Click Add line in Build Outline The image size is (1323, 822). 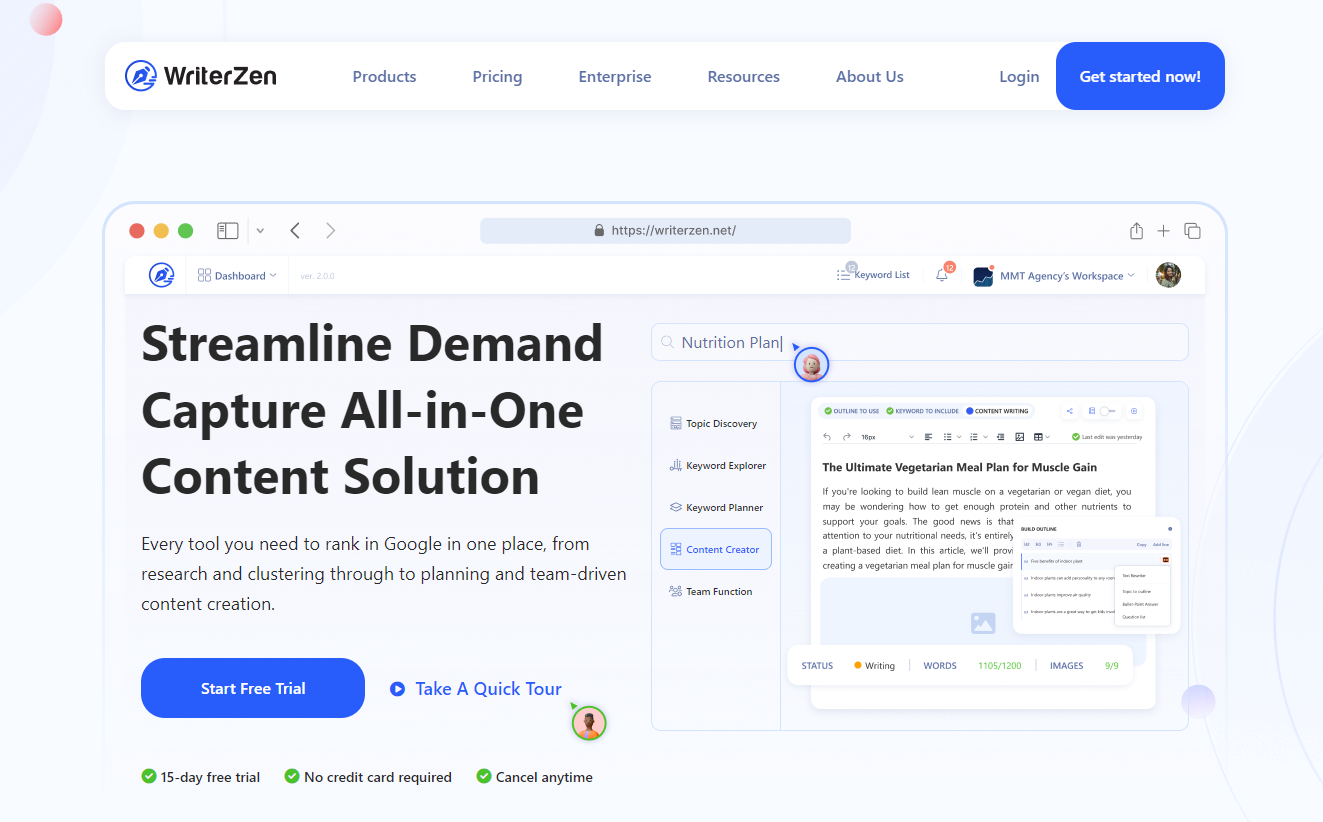[1161, 544]
